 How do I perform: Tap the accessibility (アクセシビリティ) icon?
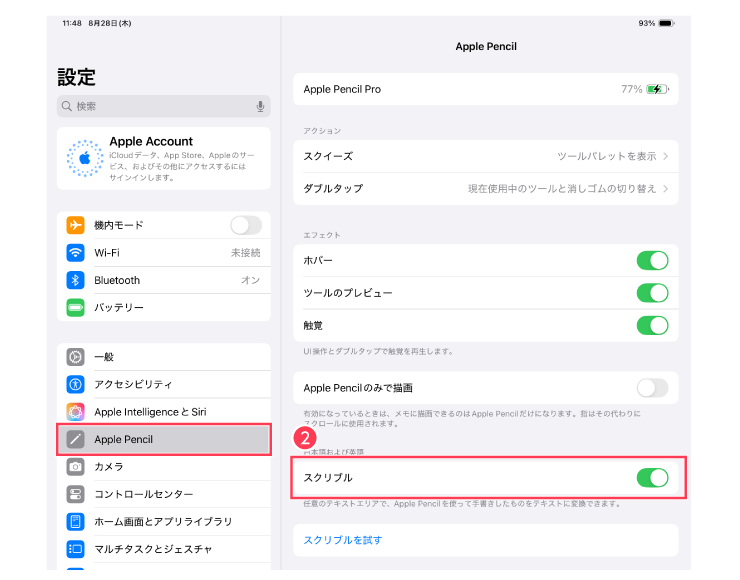pos(76,384)
